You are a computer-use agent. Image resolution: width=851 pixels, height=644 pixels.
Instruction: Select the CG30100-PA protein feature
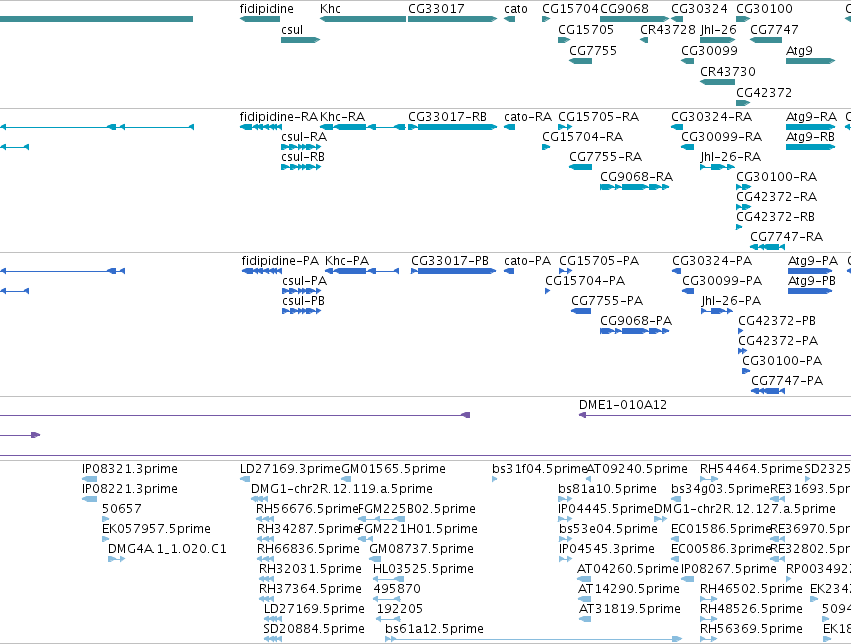[746, 371]
